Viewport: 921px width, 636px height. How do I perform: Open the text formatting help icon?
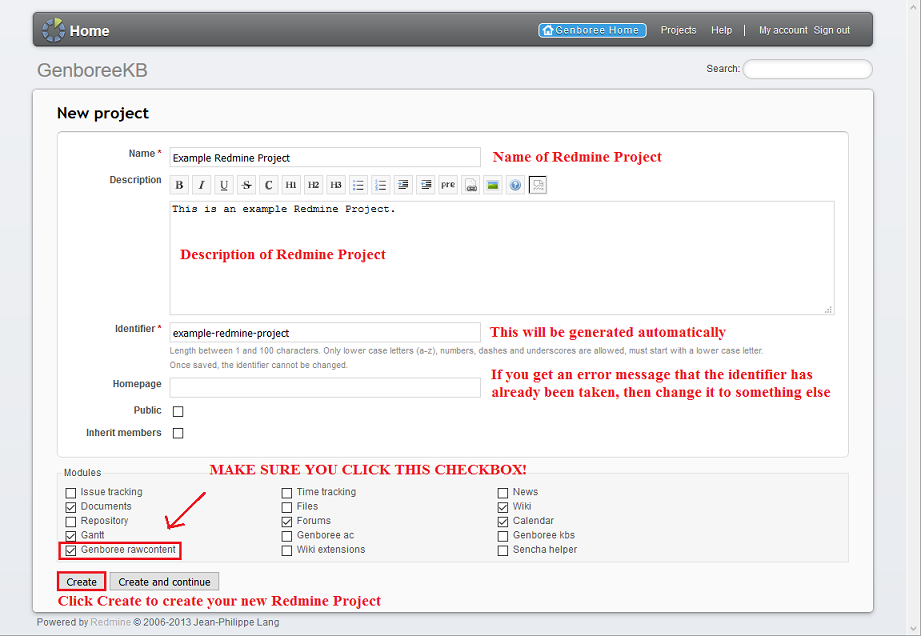point(515,185)
